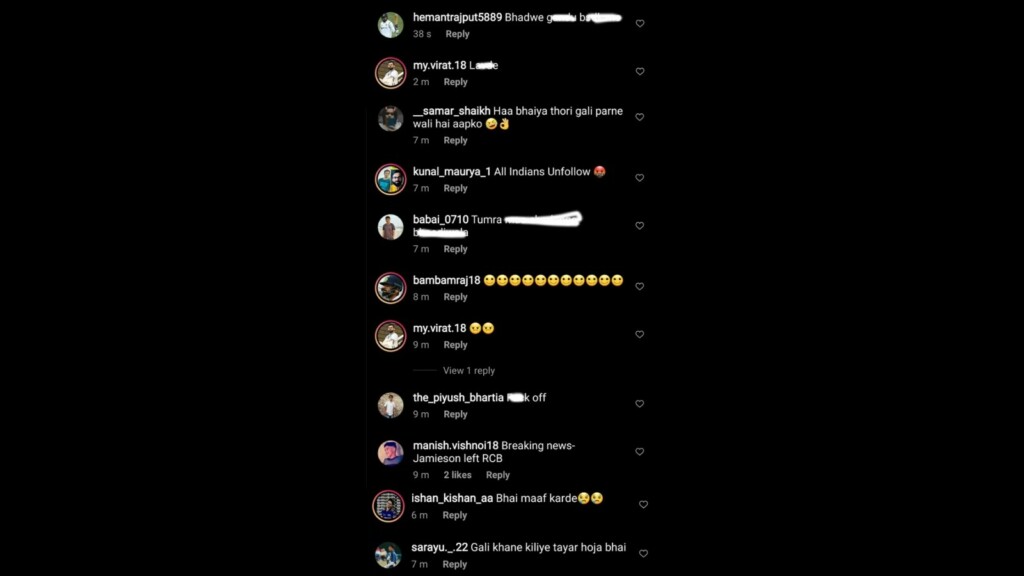Reply to manish.vishnoi18's comment
Screen dimensions: 1024x576
pos(498,475)
